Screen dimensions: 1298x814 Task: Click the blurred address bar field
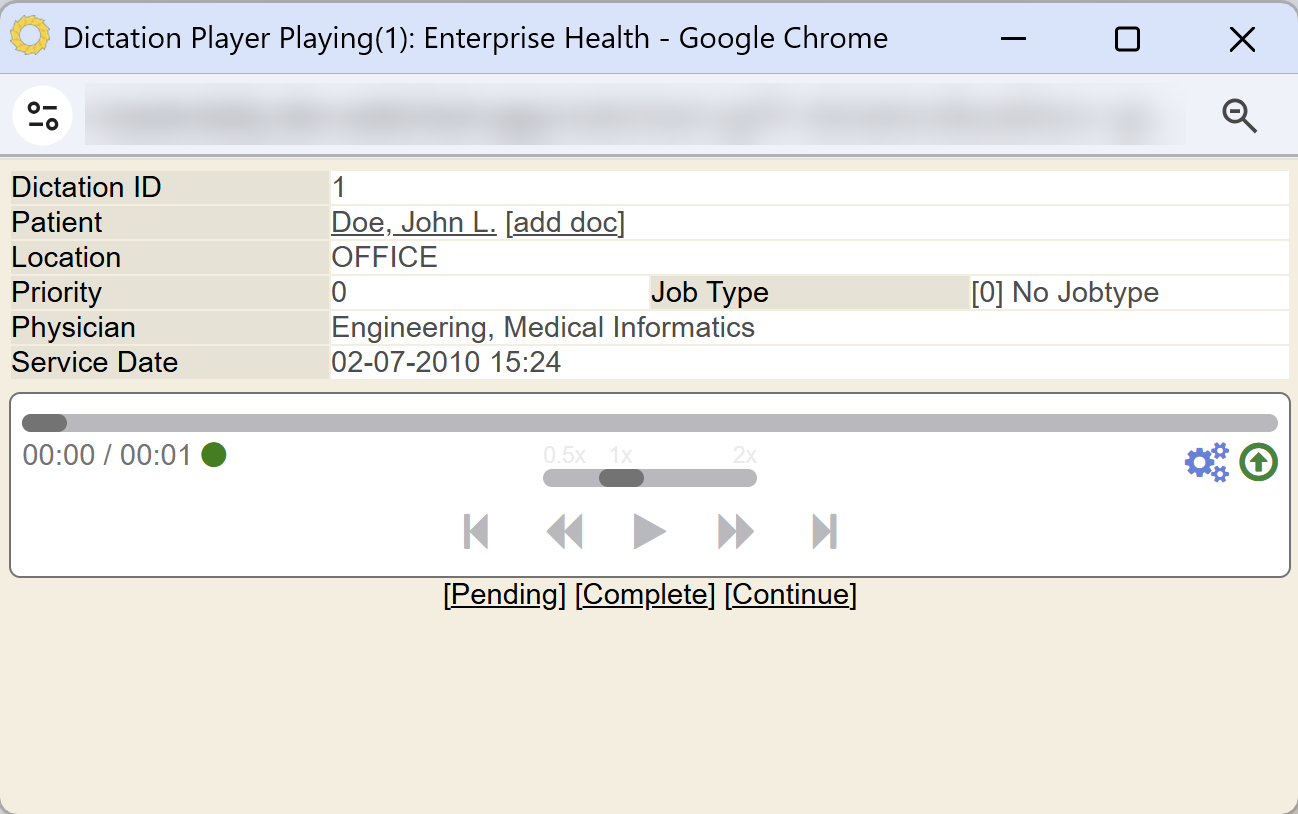click(x=635, y=116)
